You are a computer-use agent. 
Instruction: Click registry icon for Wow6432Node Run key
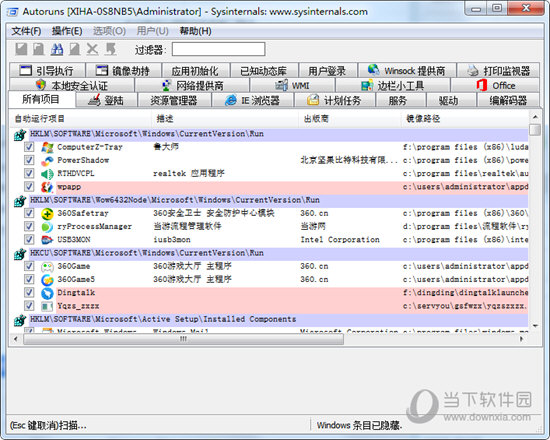click(20, 201)
